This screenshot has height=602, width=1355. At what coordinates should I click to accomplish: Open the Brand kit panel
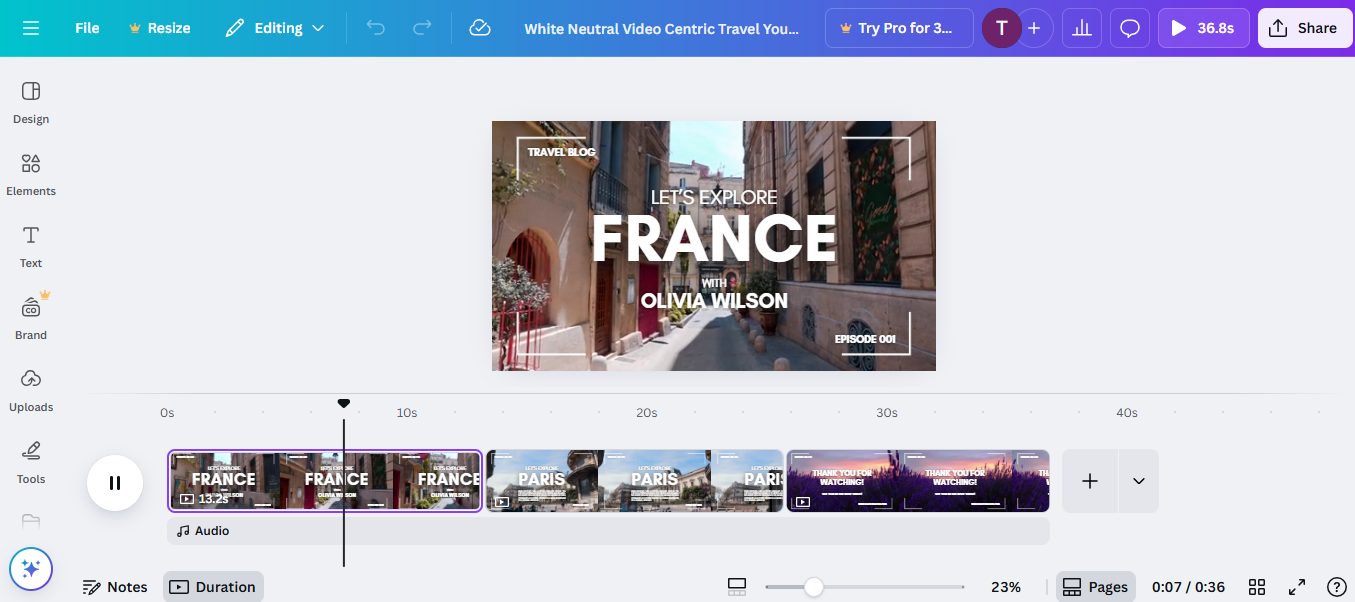click(x=30, y=318)
